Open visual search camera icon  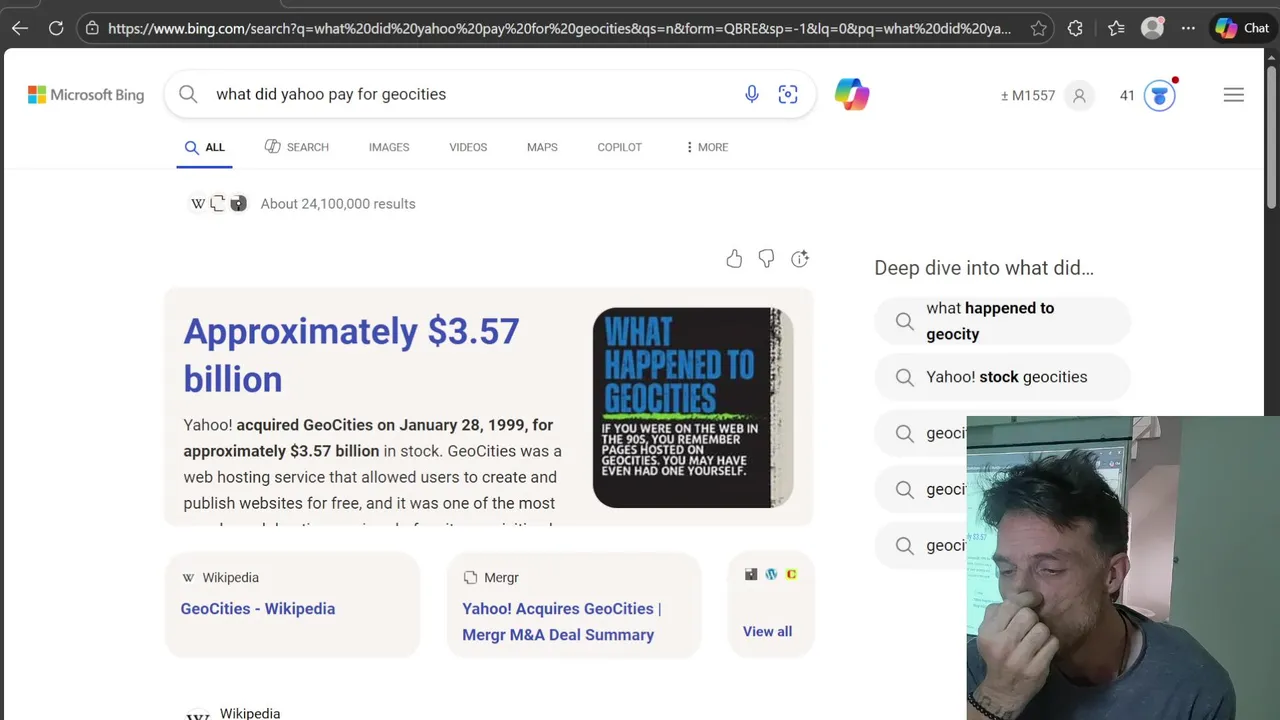(788, 94)
